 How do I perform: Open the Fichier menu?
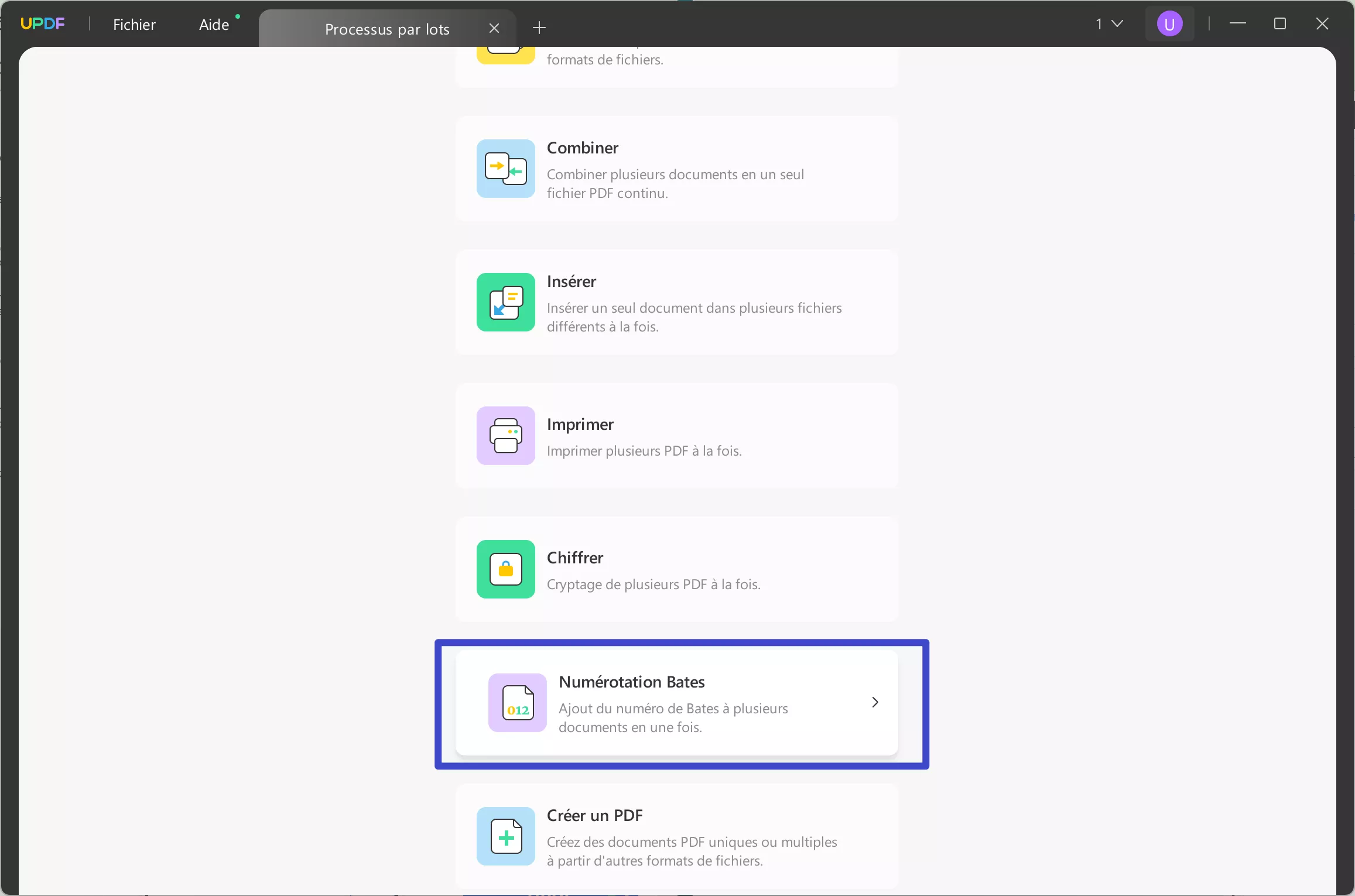pos(134,25)
